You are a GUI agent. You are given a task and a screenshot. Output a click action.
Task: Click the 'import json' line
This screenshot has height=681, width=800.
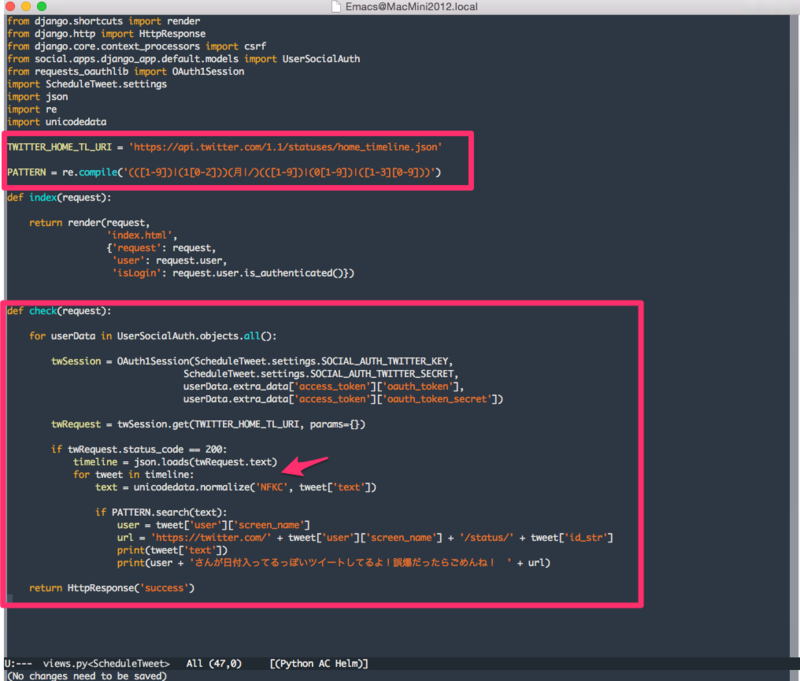[37, 97]
